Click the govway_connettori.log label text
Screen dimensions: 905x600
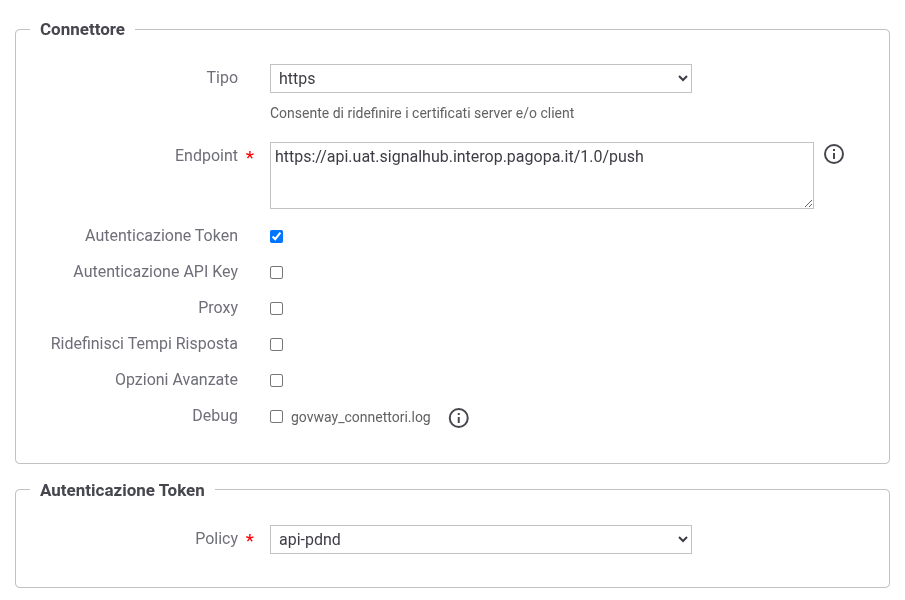coord(361,417)
